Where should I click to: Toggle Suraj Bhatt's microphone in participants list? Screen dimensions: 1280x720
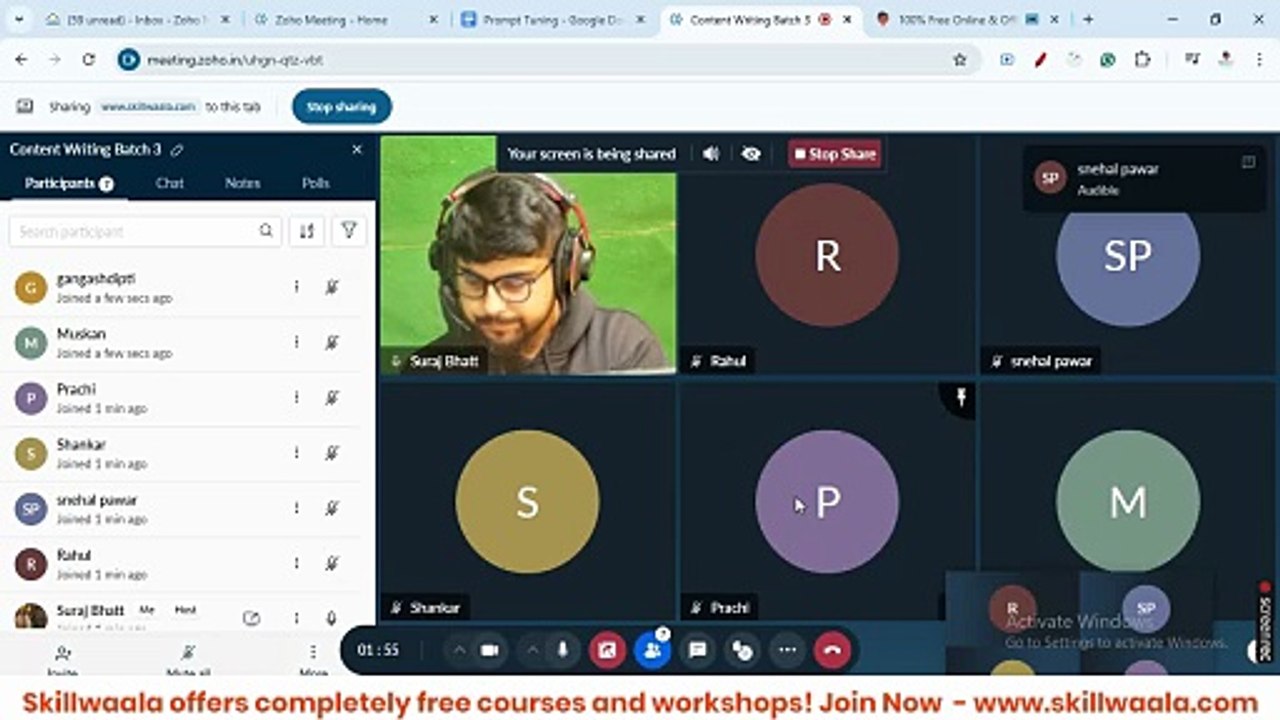332,618
